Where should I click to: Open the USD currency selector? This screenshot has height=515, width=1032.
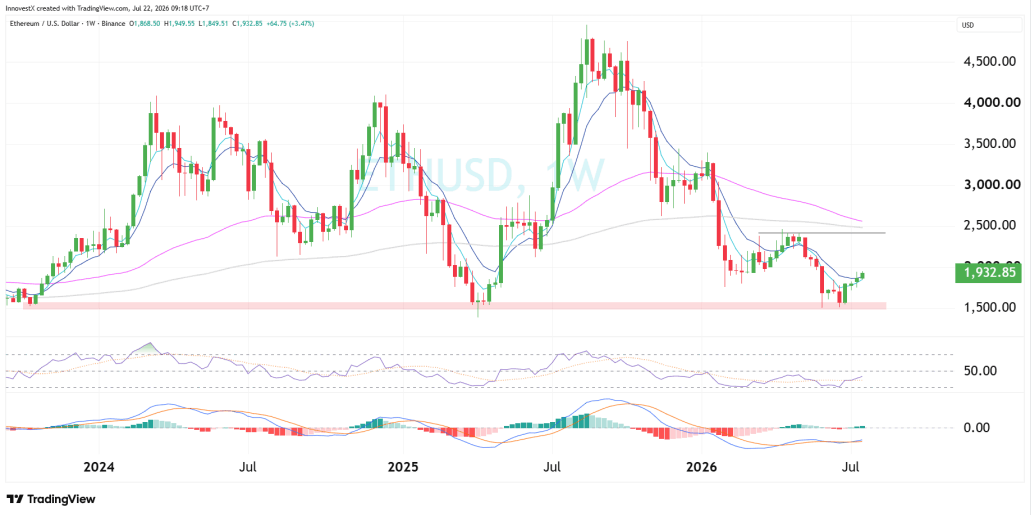coord(985,26)
